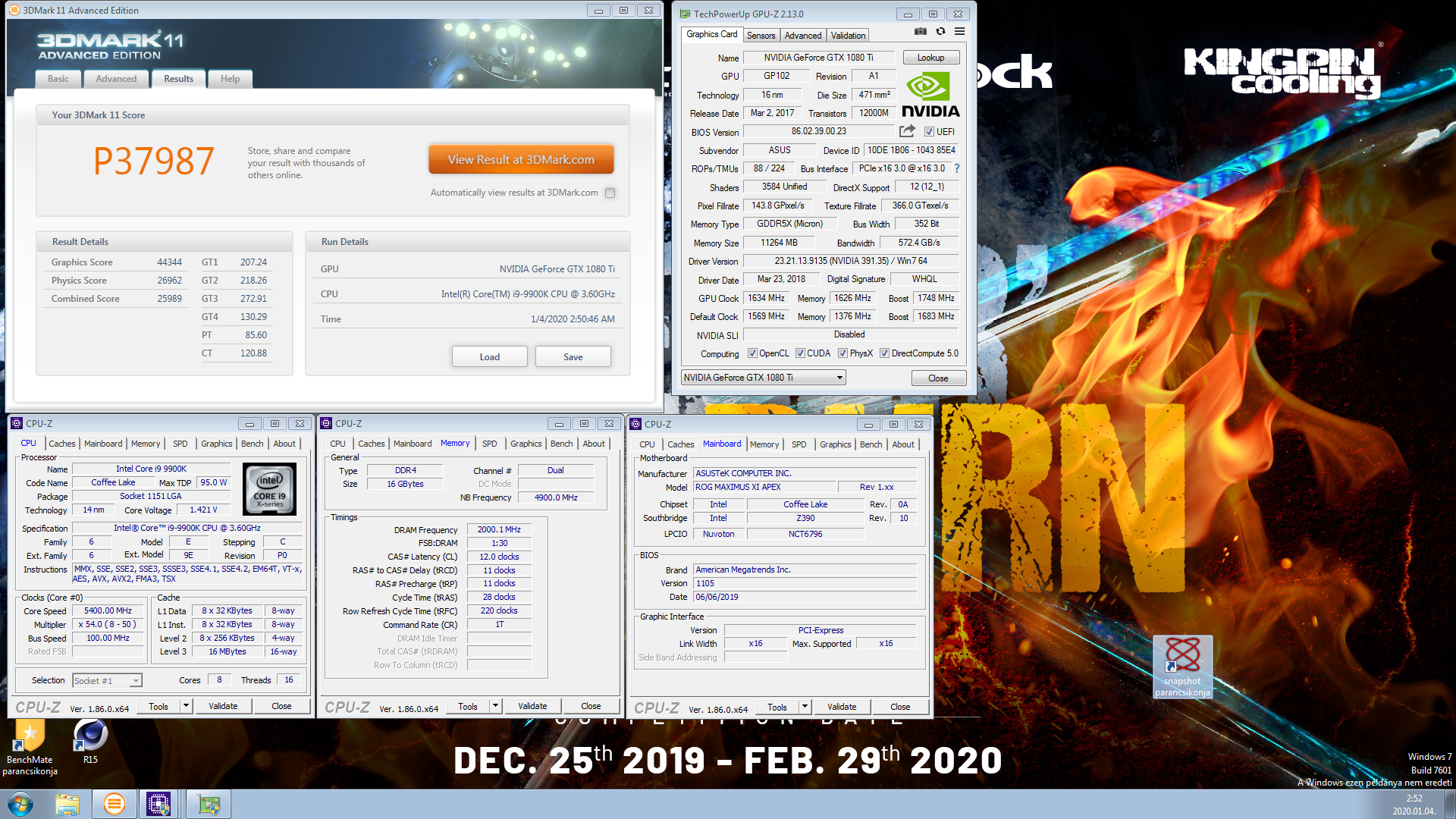Click View Result at 3DMark.com button
The height and width of the screenshot is (819, 1456).
tap(521, 159)
